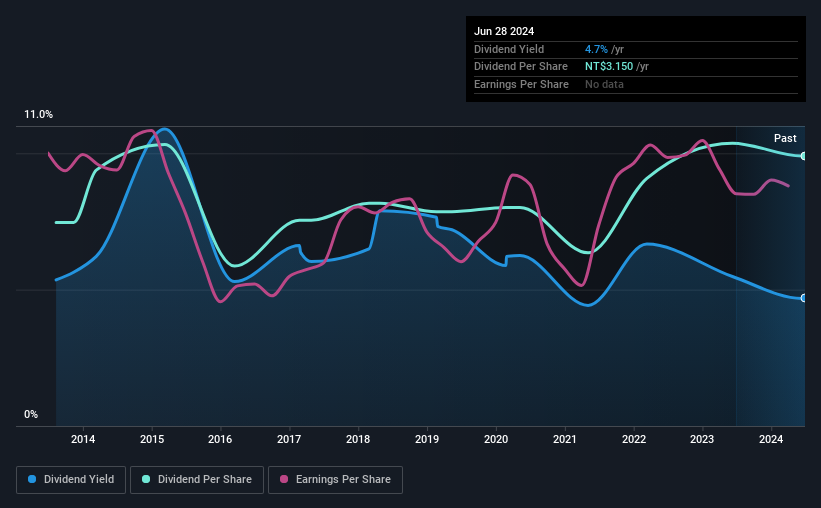Click the 2014 x-axis label
This screenshot has width=821, height=508.
[x=83, y=439]
